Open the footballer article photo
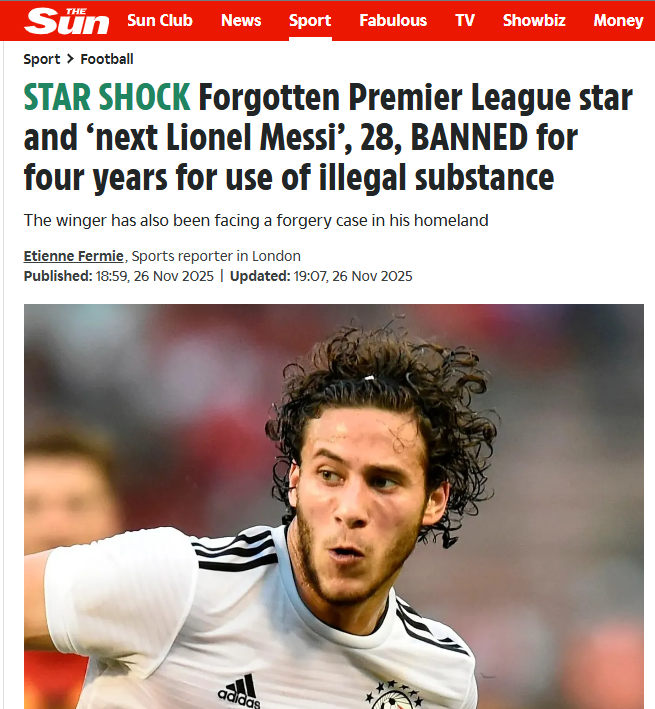Viewport: 655px width, 709px height. [x=334, y=506]
